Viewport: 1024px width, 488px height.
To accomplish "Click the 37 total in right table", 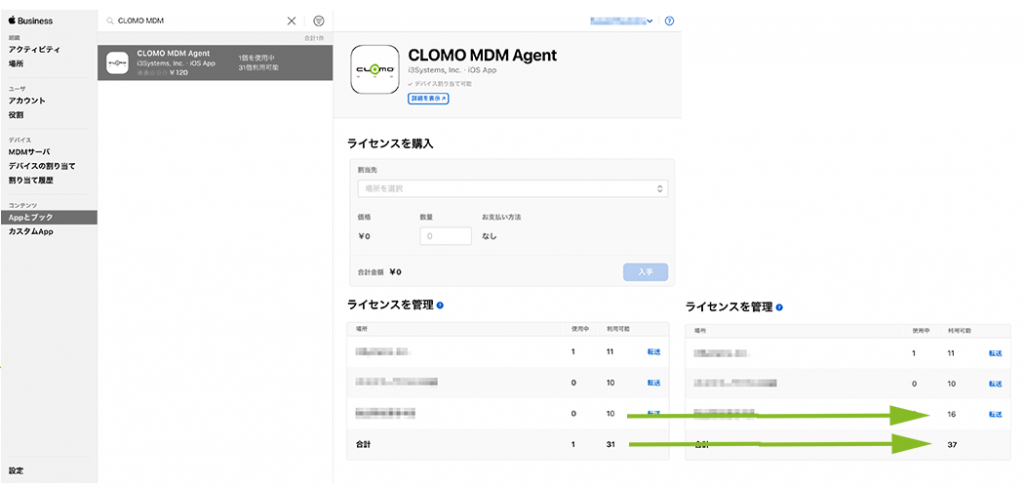I will pos(952,445).
